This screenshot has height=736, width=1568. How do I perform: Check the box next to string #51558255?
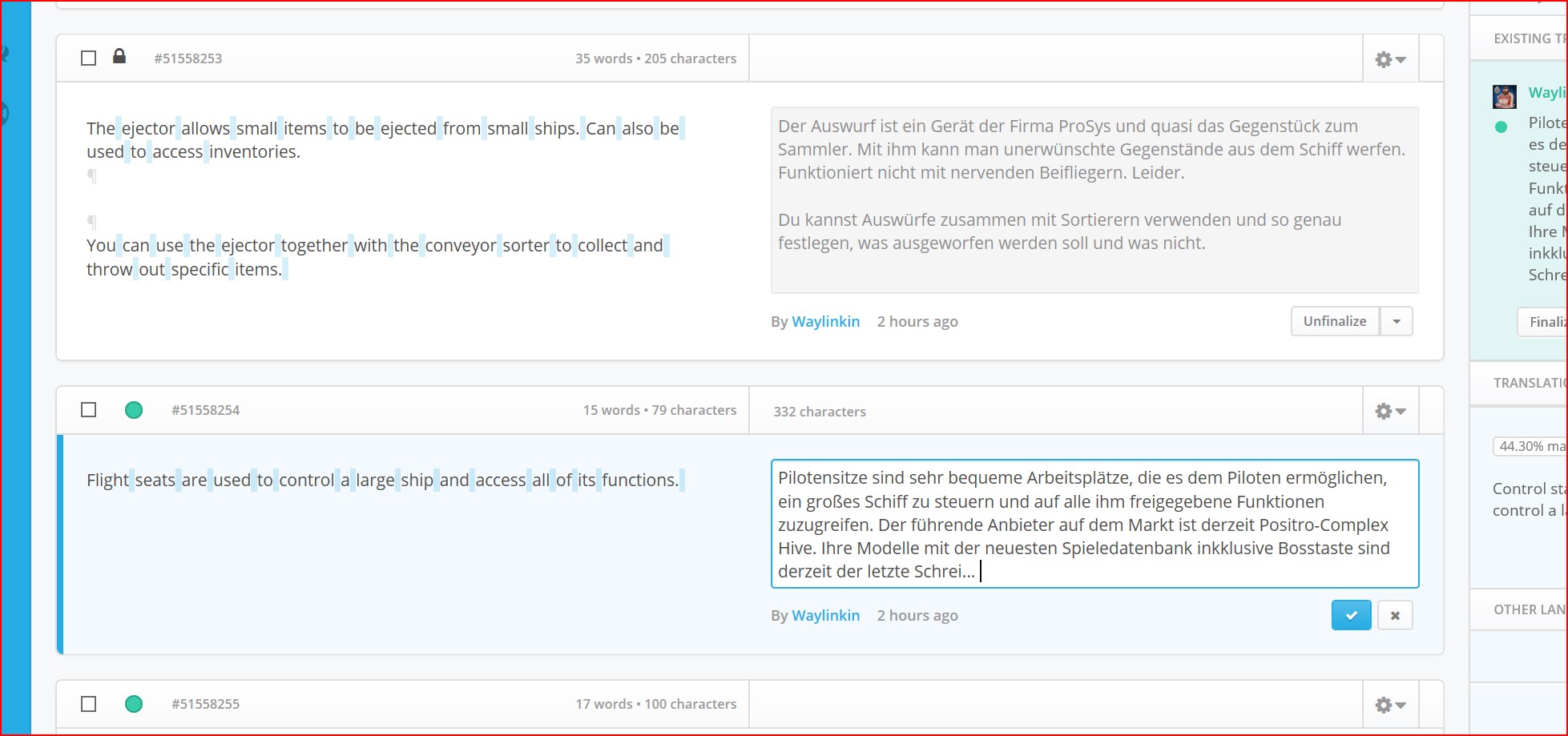(89, 704)
